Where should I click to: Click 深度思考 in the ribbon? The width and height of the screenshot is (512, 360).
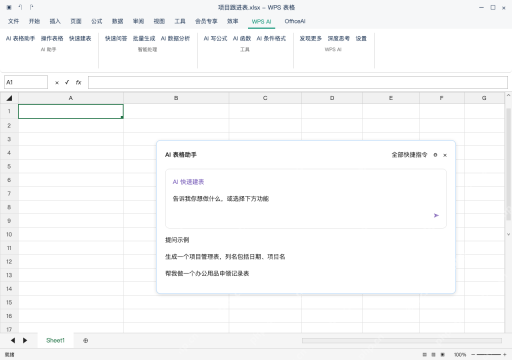[339, 39]
